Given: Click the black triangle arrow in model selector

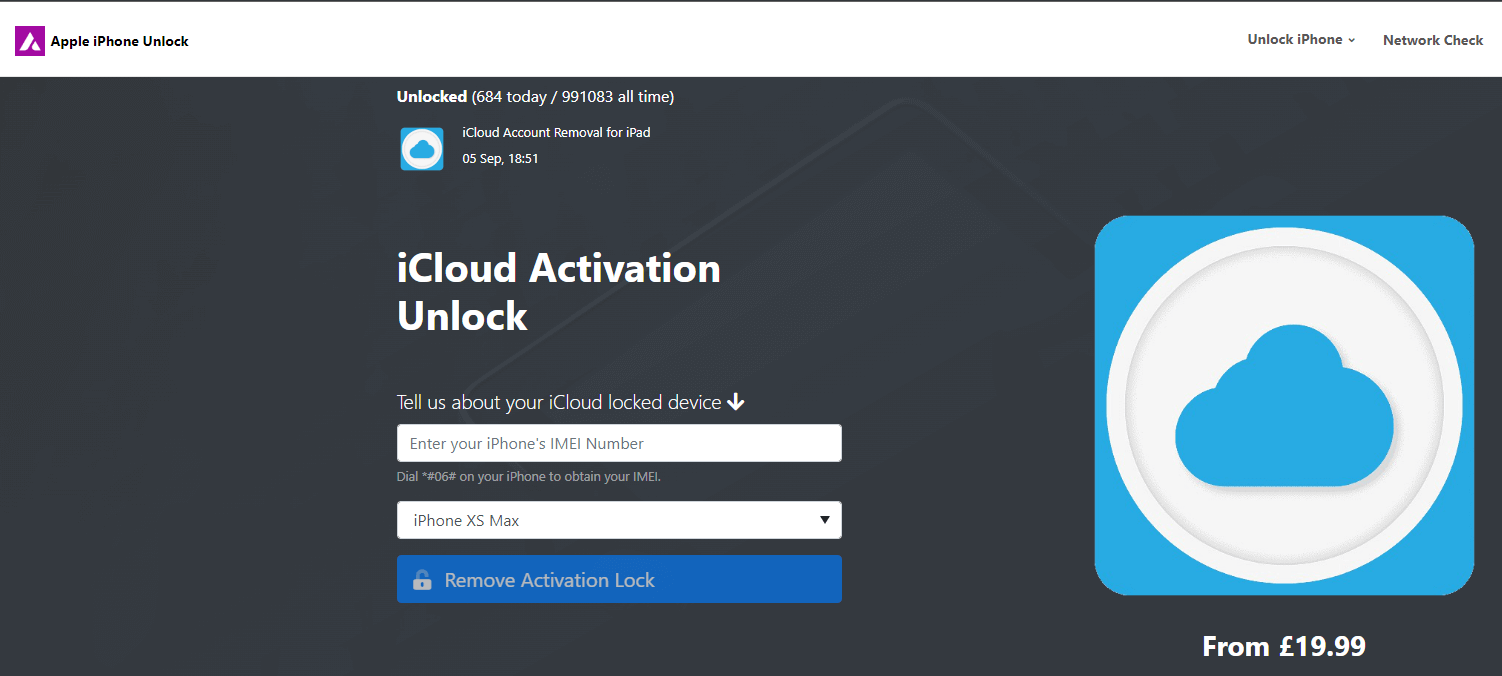Looking at the screenshot, I should point(825,520).
